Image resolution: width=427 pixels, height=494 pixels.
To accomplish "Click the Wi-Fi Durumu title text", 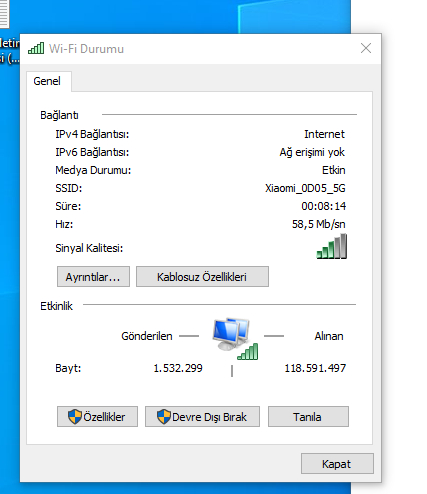I will [87, 49].
